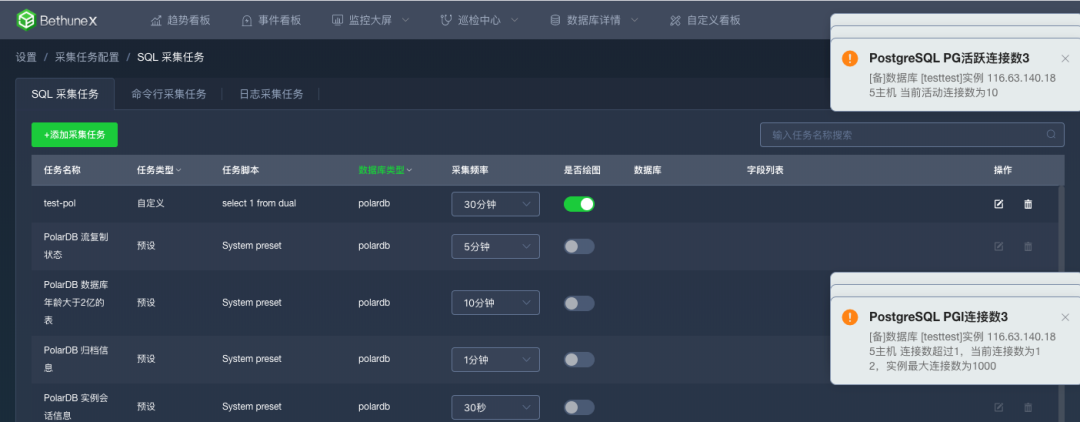This screenshot has height=422, width=1080.
Task: Enable plotting for 数据库年龄大于2亿的表
Action: [x=579, y=303]
